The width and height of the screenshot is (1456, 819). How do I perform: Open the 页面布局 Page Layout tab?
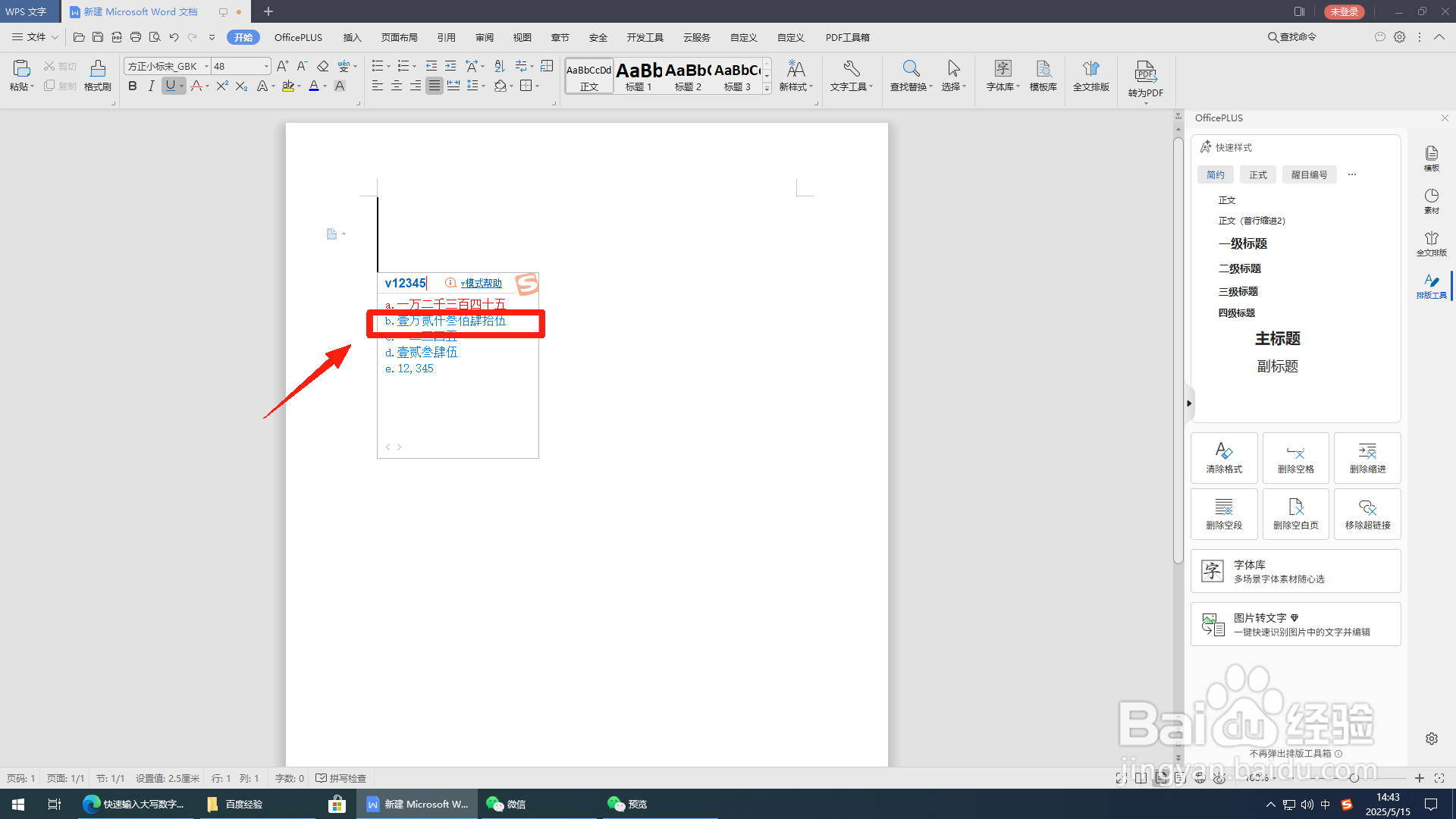(x=399, y=37)
